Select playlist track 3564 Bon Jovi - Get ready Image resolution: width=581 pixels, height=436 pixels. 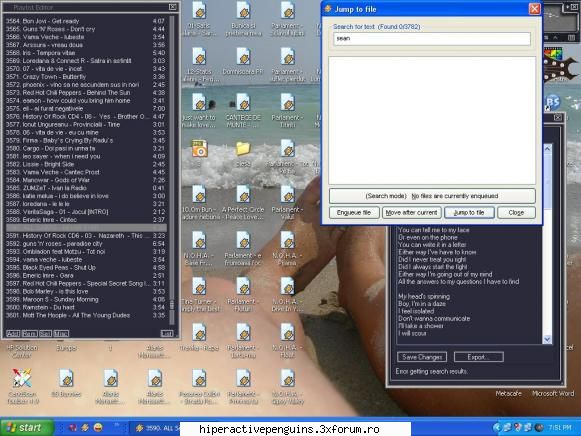pos(86,21)
